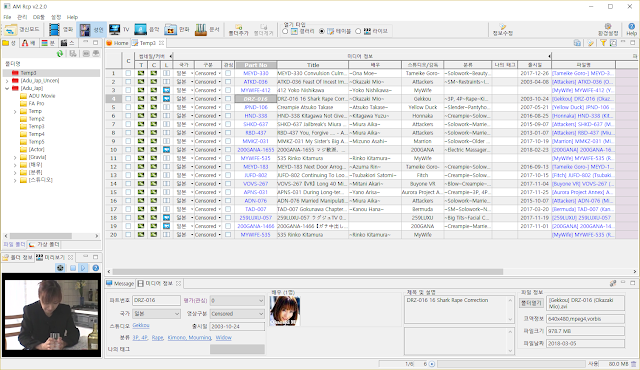Click the actor thumbnail in media info
The height and width of the screenshot is (370, 640).
(x=285, y=311)
